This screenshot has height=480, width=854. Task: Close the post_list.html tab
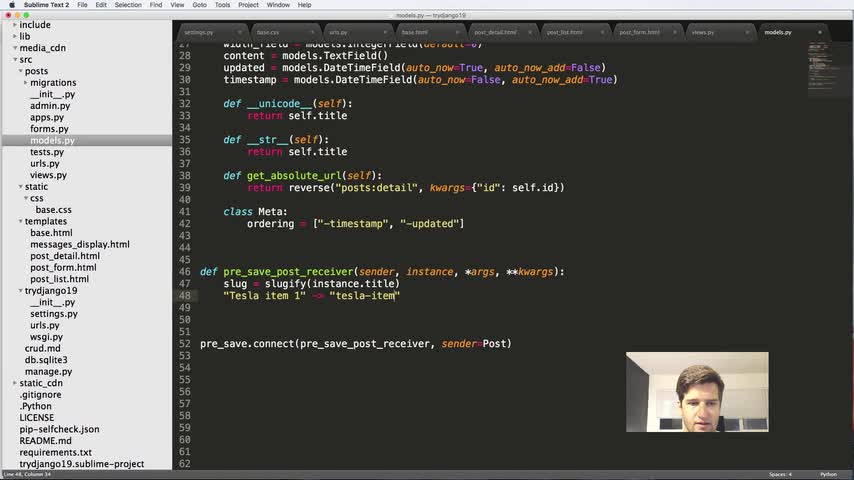tap(602, 32)
